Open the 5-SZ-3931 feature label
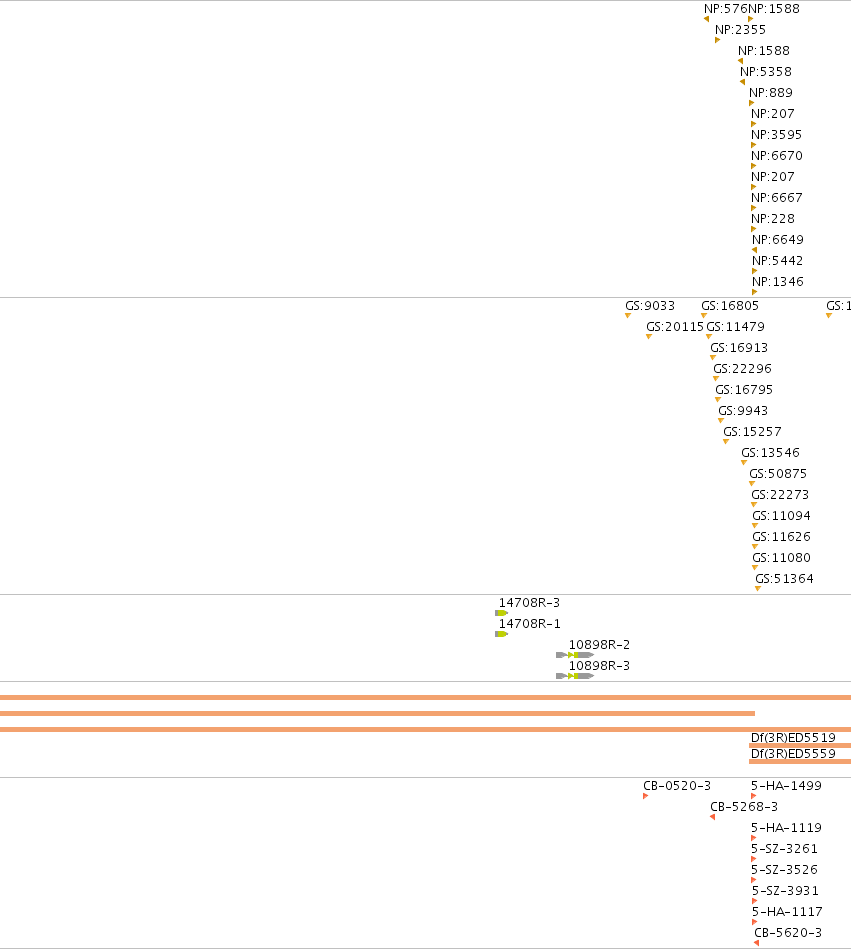Viewport: 851px width, 949px height. [785, 890]
